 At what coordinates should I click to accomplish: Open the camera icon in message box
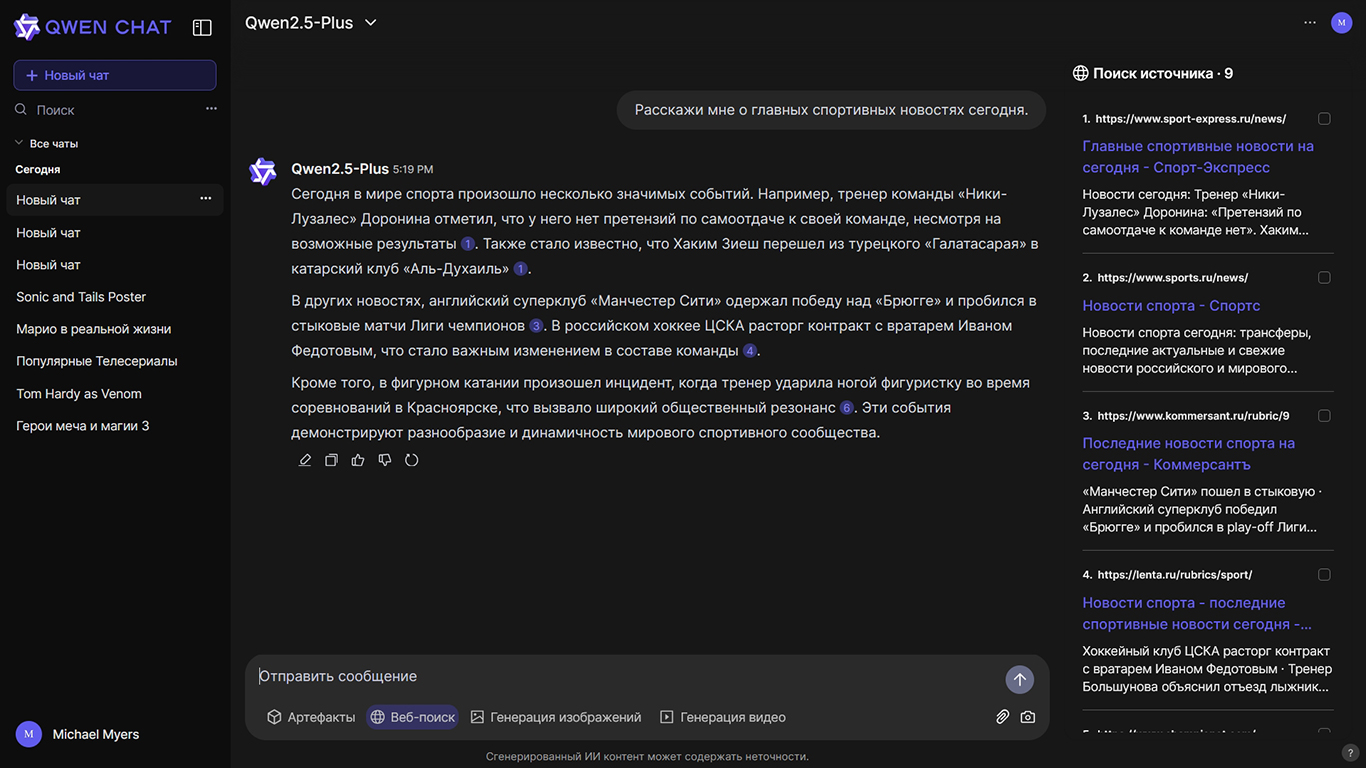pyautogui.click(x=1028, y=717)
